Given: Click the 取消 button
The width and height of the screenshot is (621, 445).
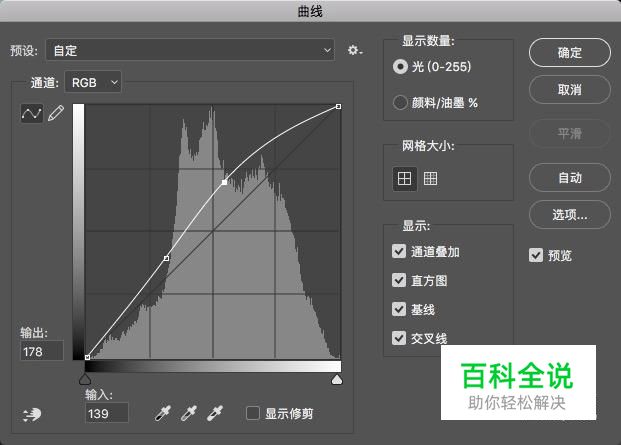Looking at the screenshot, I should 570,89.
